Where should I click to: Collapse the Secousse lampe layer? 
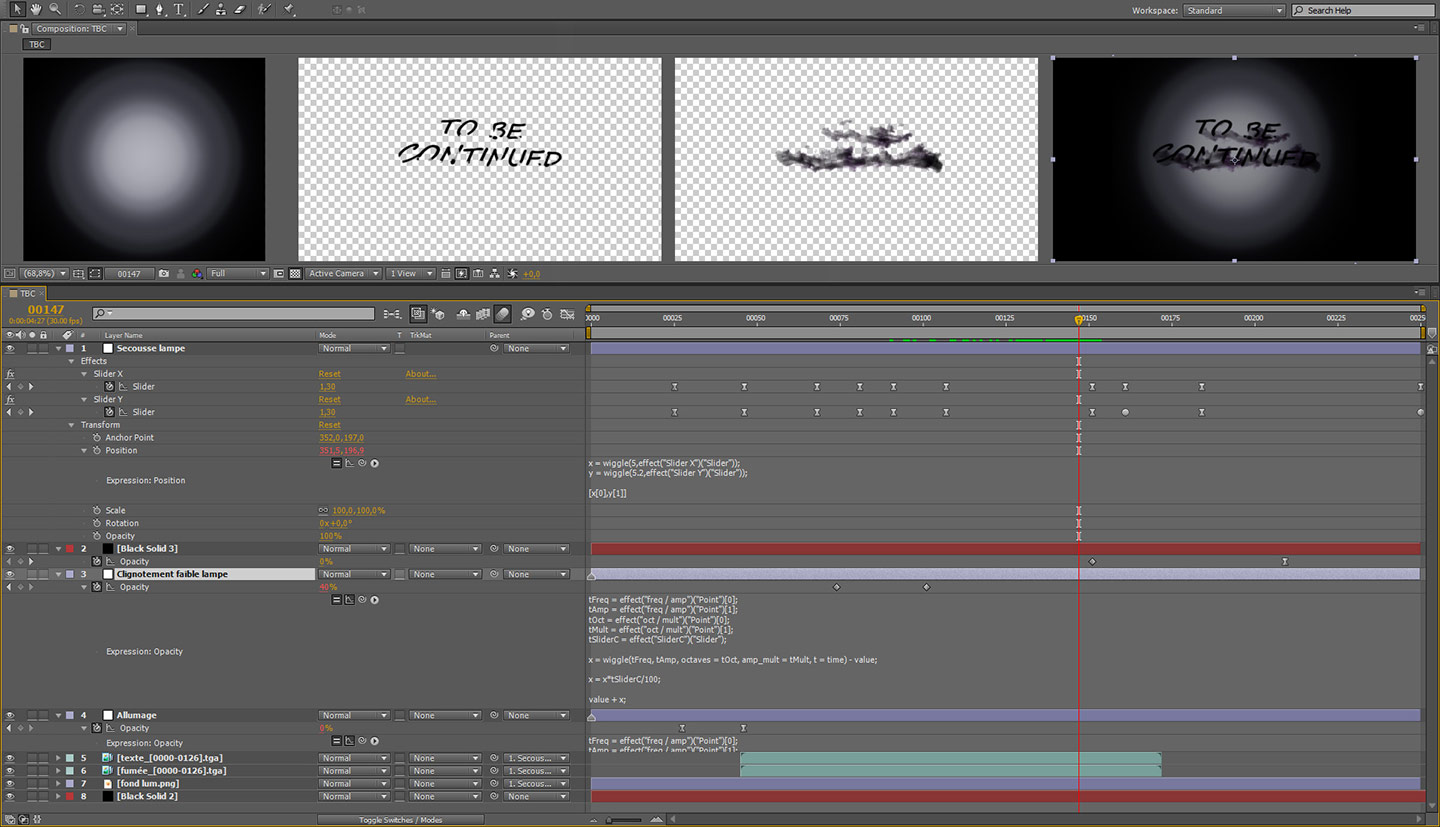point(58,348)
